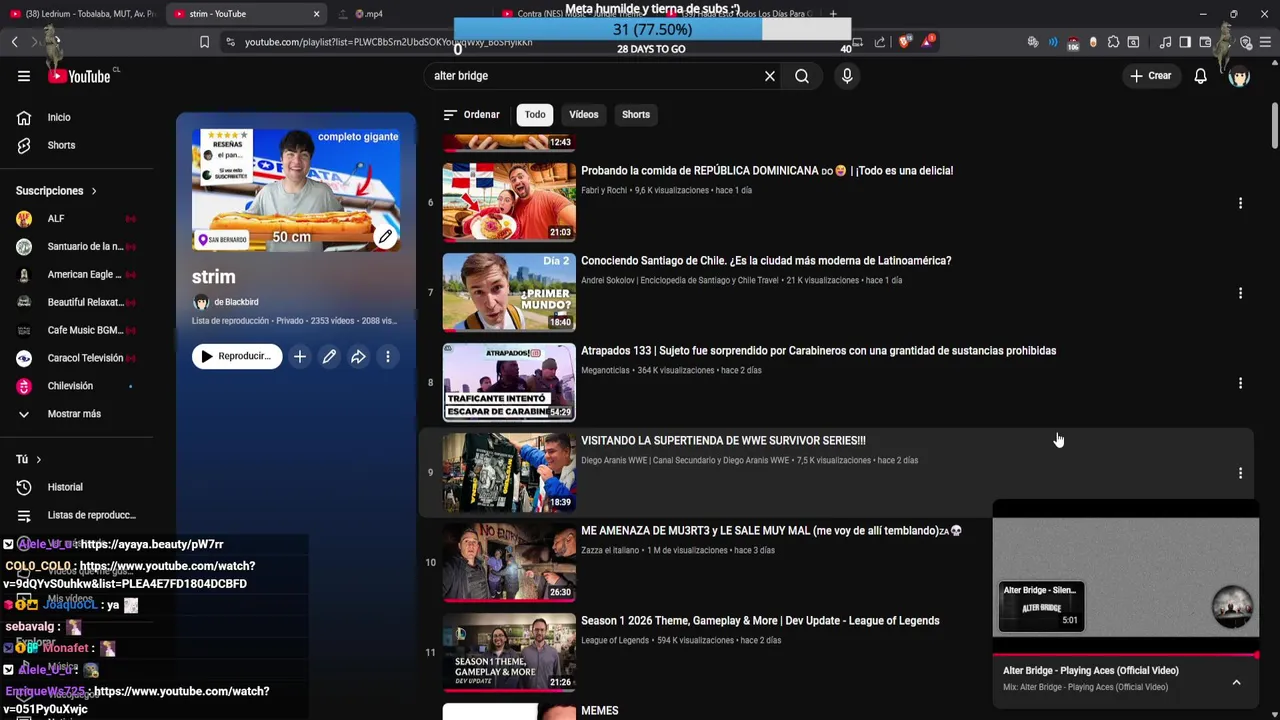Start voice search with microphone icon
This screenshot has height=720, width=1280.
click(847, 76)
